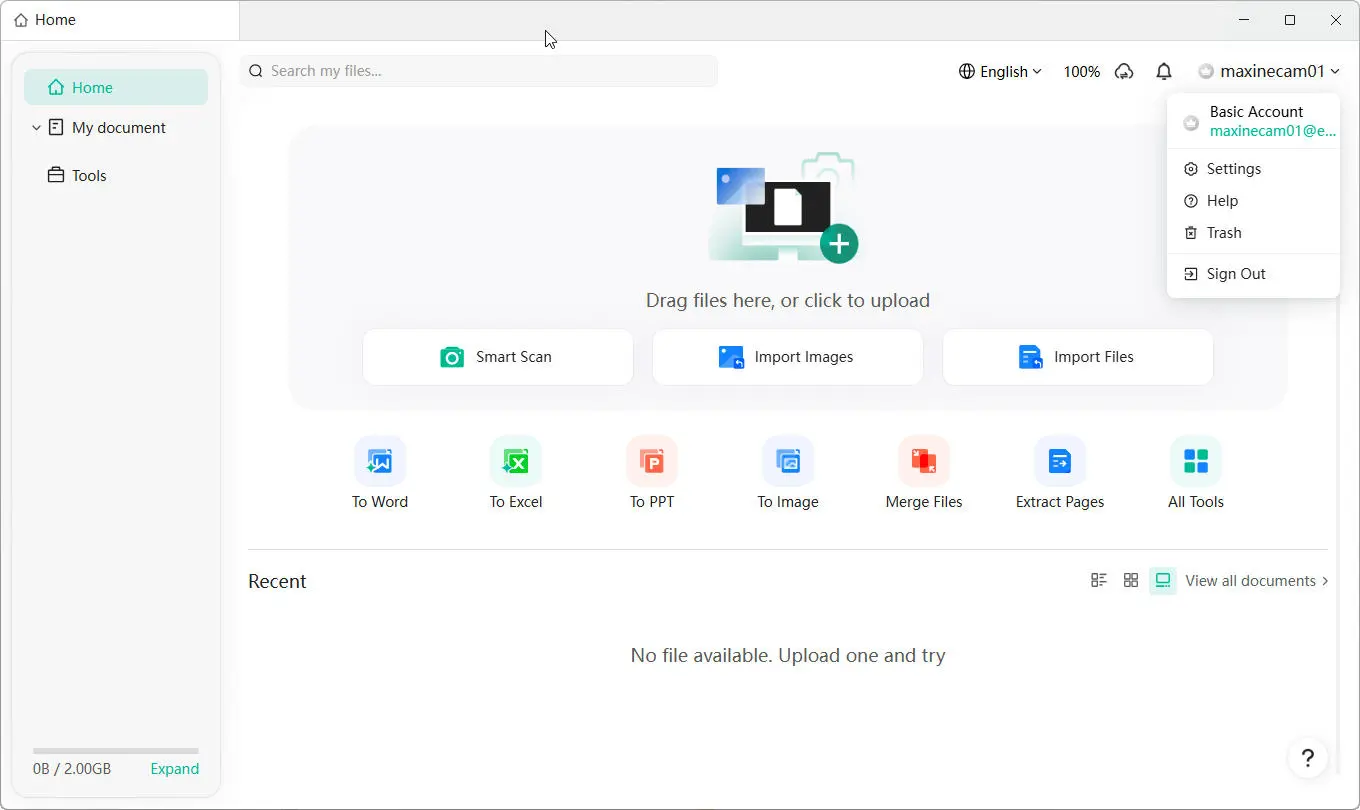The width and height of the screenshot is (1360, 810).
Task: Open the floating question mark help button
Action: coord(1307,757)
